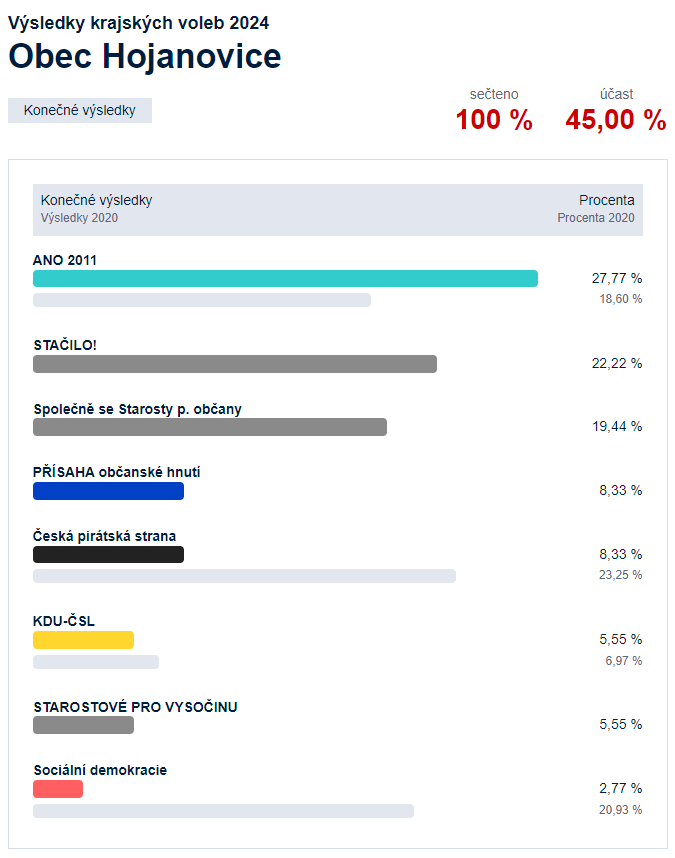The image size is (675, 858).
Task: Click the yellow KDU-ČSL result bar
Action: point(83,640)
